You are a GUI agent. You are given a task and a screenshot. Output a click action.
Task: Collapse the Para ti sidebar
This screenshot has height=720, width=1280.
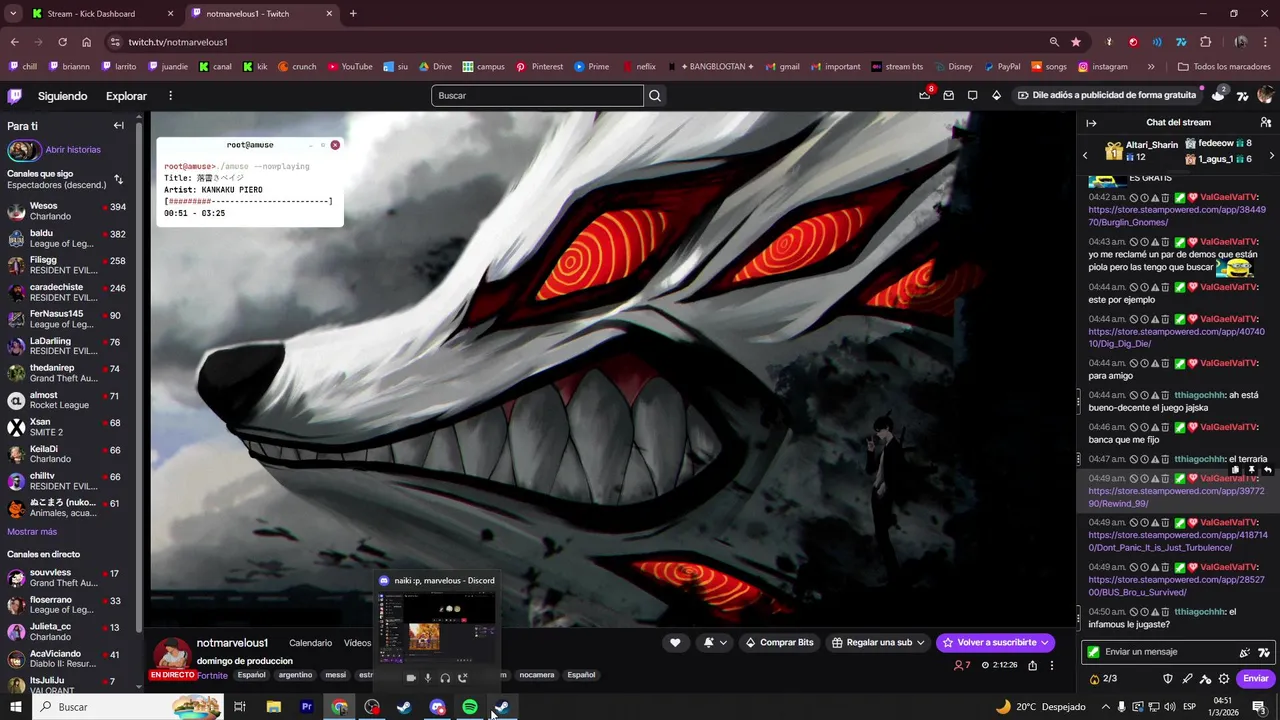[118, 126]
